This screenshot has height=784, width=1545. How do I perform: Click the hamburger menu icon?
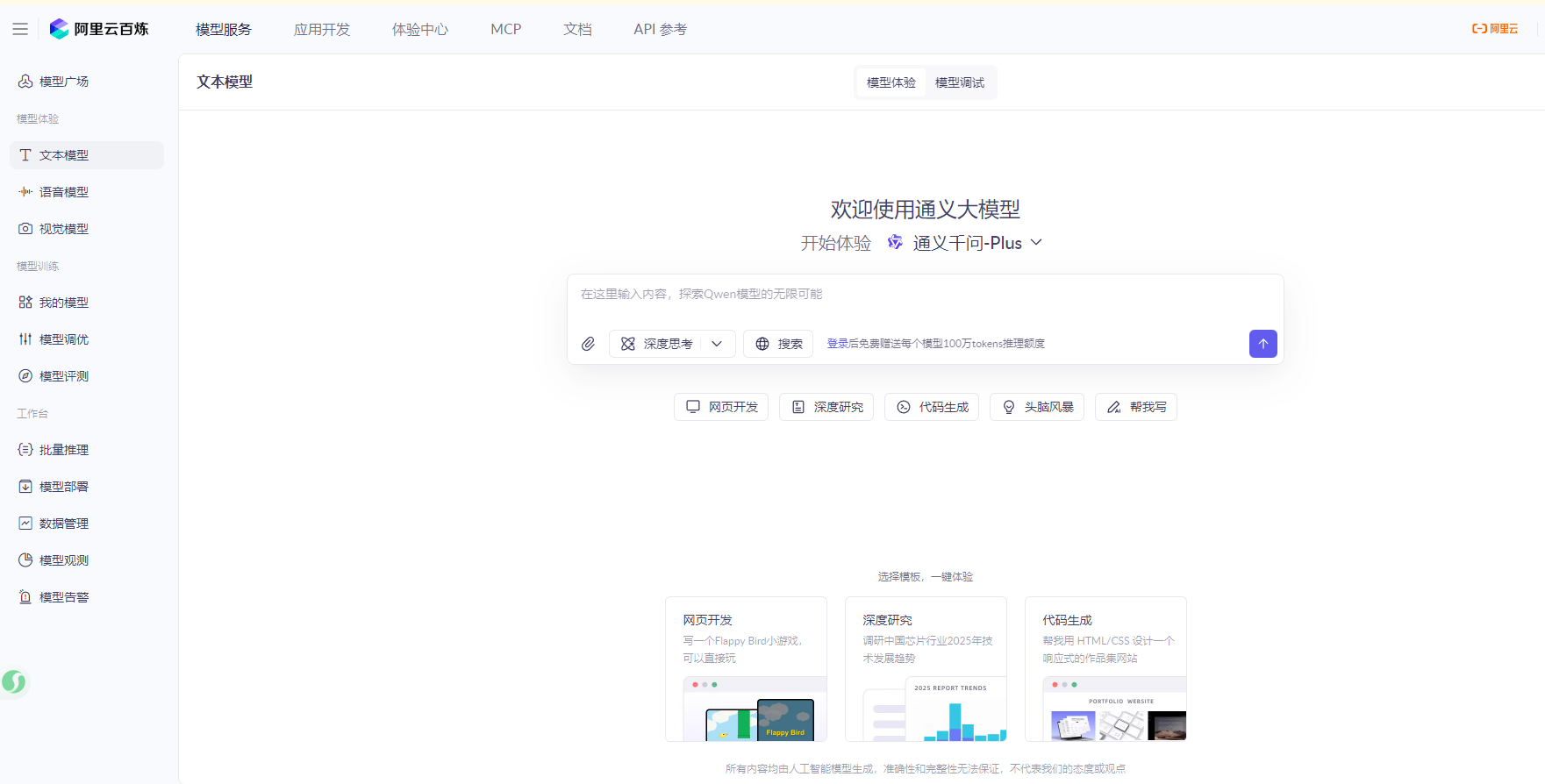coord(20,29)
